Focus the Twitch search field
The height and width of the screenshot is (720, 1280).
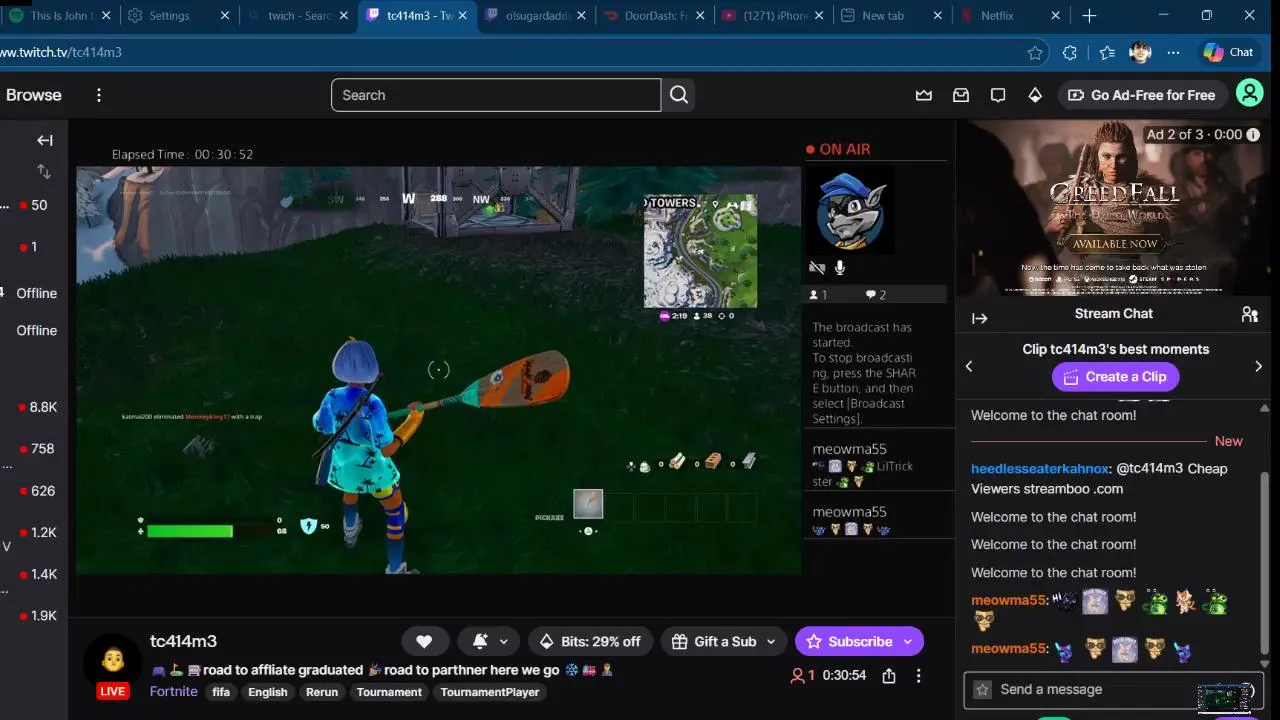coord(496,95)
